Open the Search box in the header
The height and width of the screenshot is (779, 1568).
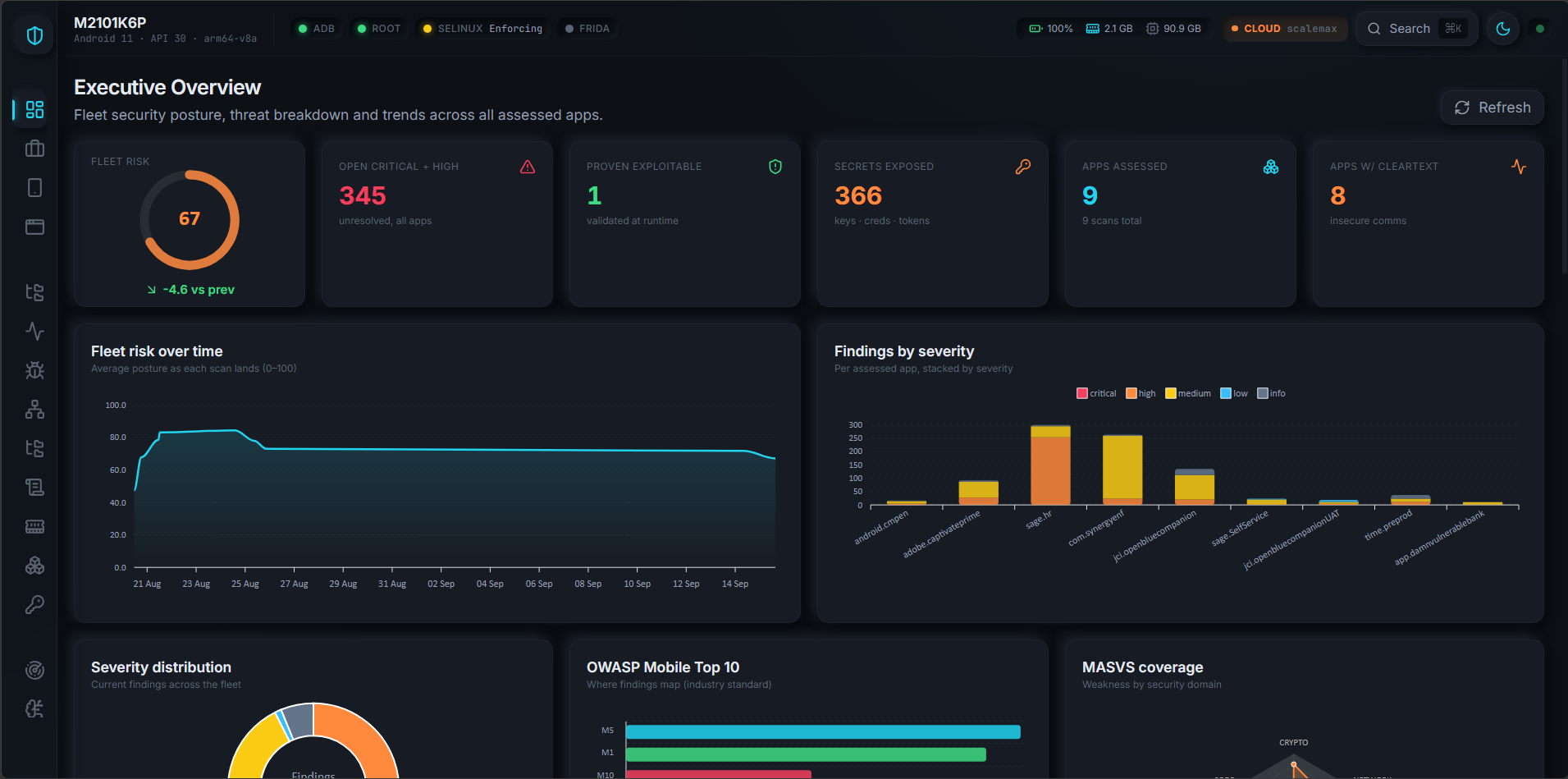pos(1417,29)
